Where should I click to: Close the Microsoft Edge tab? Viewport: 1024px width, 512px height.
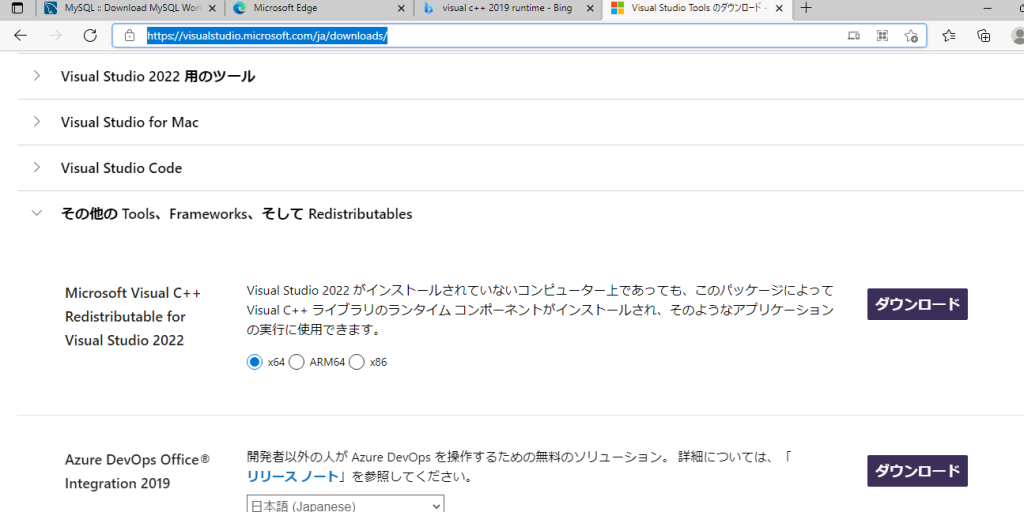(x=401, y=8)
